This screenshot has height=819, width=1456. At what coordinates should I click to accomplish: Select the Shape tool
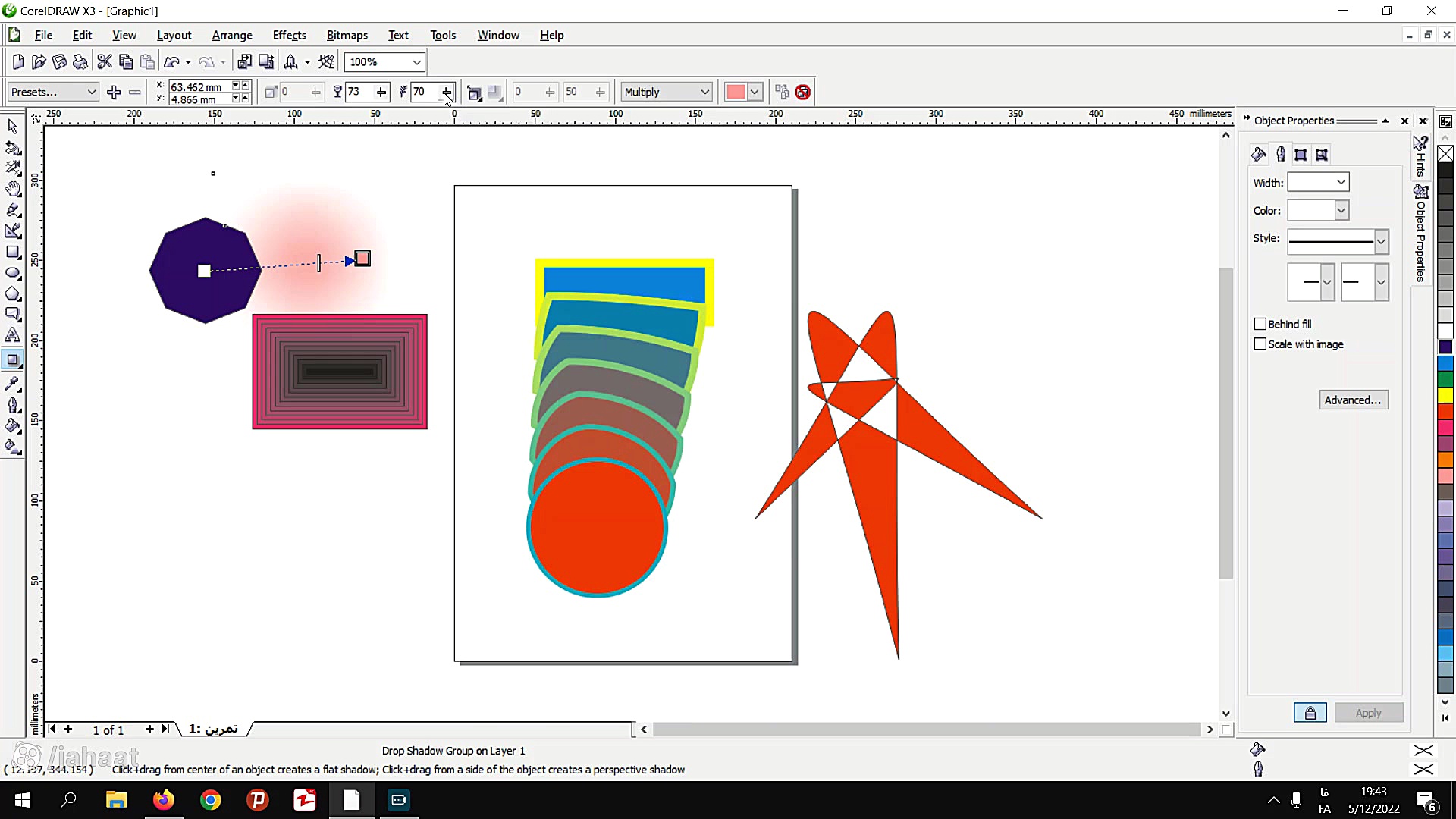pyautogui.click(x=13, y=149)
